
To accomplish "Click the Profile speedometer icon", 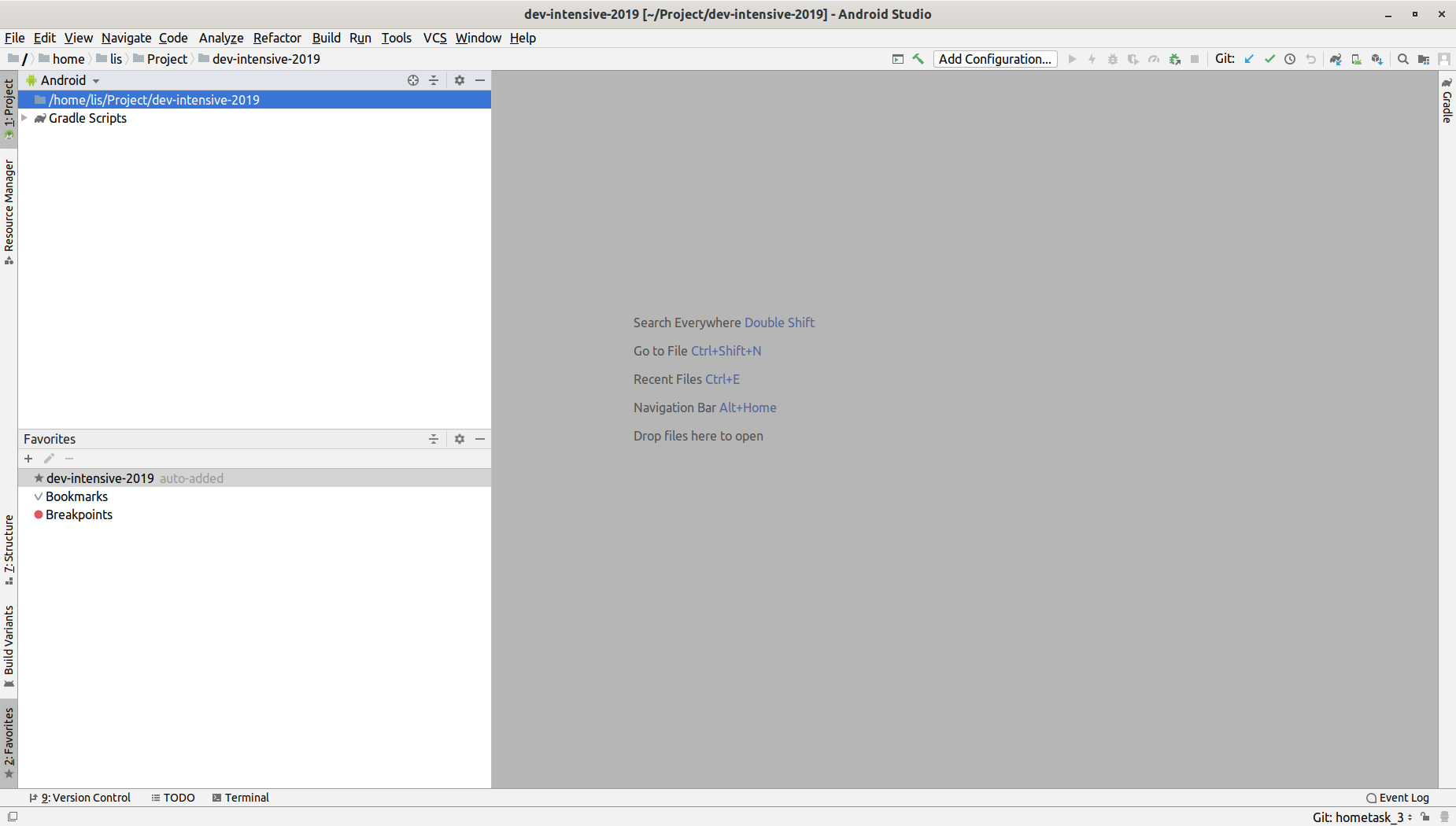I will pos(1154,59).
